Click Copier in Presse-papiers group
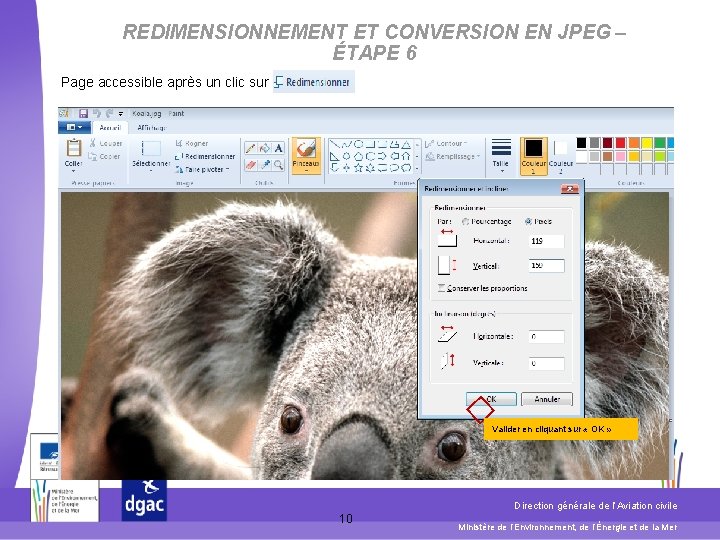 (105, 157)
